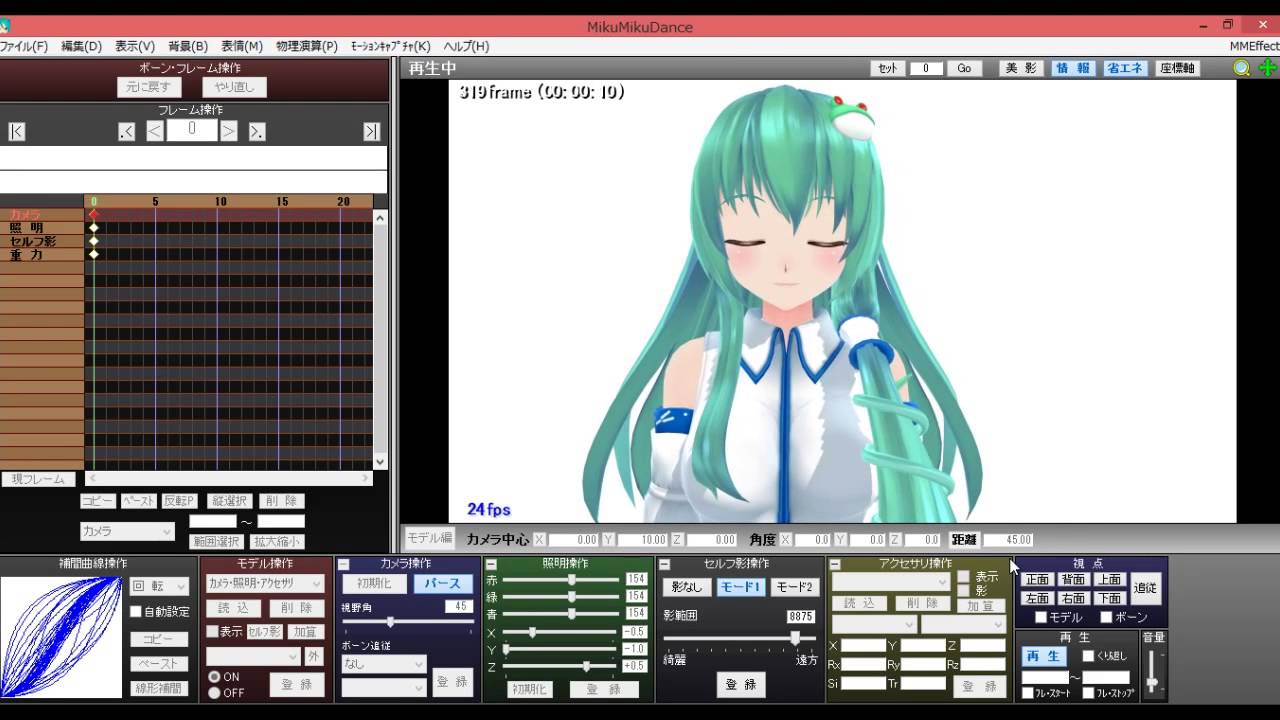Select モード1 shadow mode button
This screenshot has width=1280, height=720.
point(741,587)
